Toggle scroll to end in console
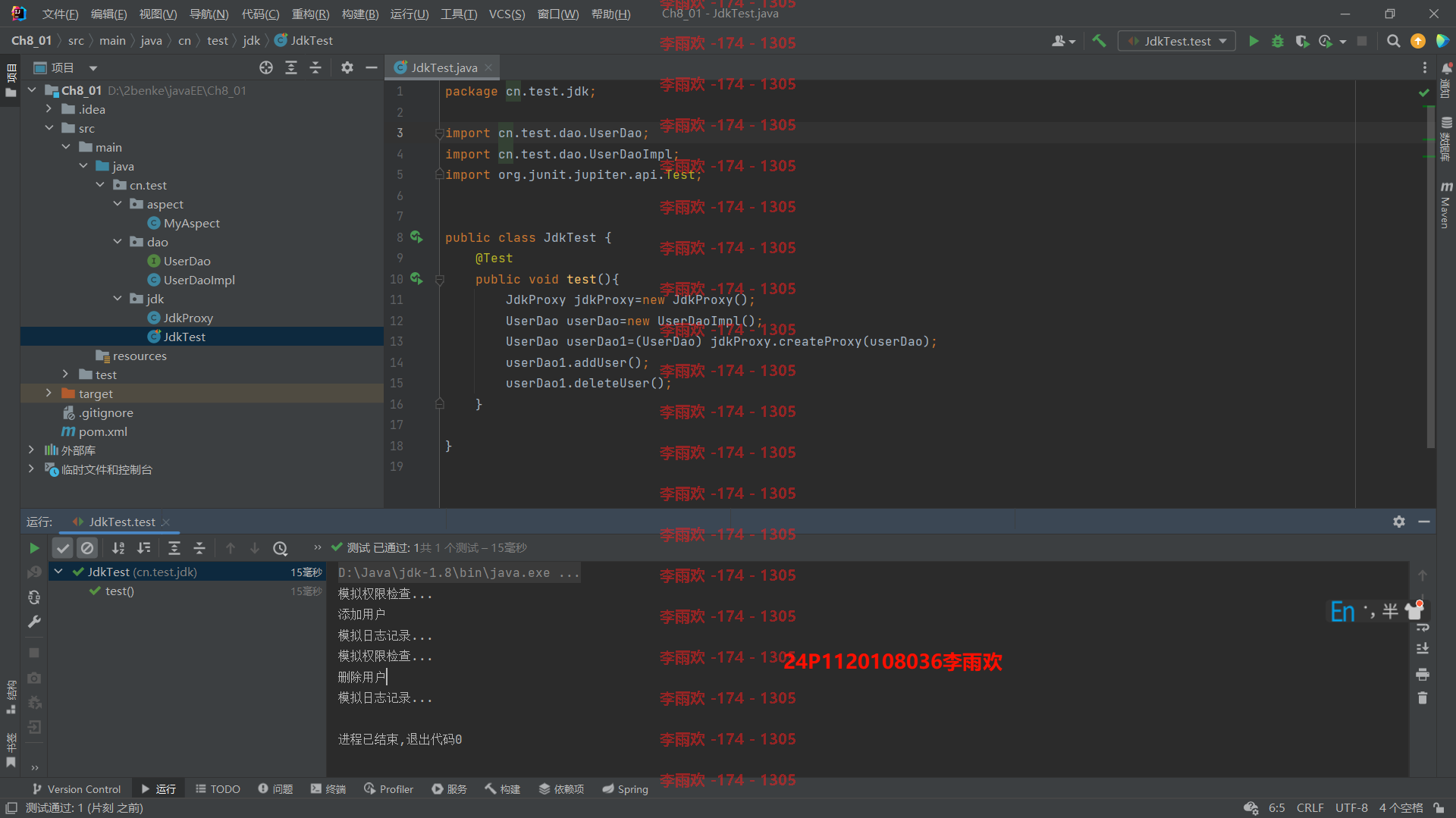Screen dimensions: 1456x818 click(1423, 649)
